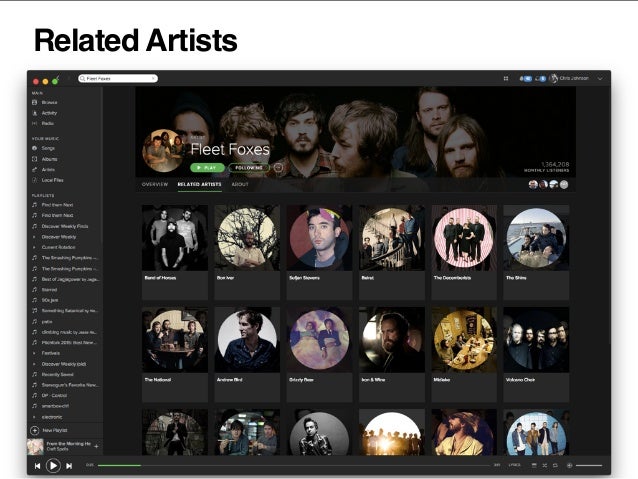Open the play queue icon

click(534, 465)
